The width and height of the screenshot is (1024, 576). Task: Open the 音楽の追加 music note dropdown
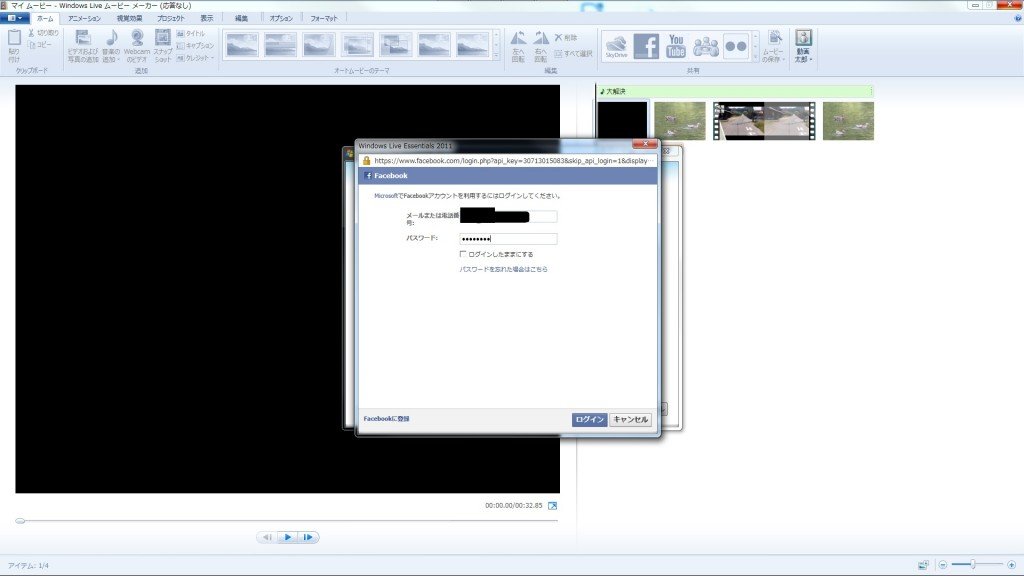(112, 46)
